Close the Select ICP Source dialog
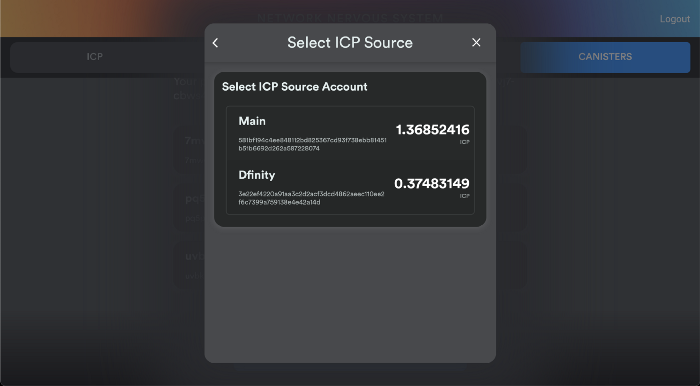 coord(476,42)
